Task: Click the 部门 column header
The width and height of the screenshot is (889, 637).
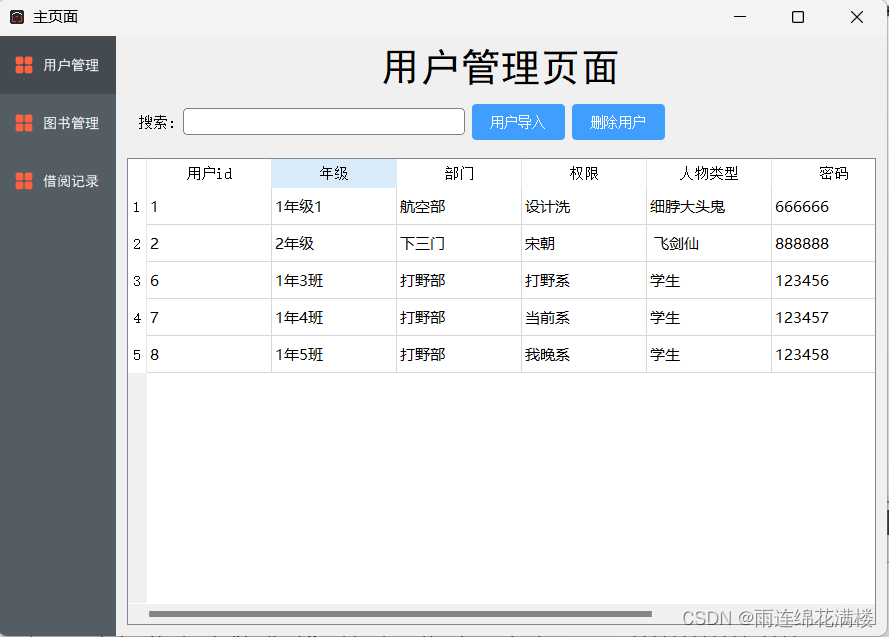Action: (459, 173)
